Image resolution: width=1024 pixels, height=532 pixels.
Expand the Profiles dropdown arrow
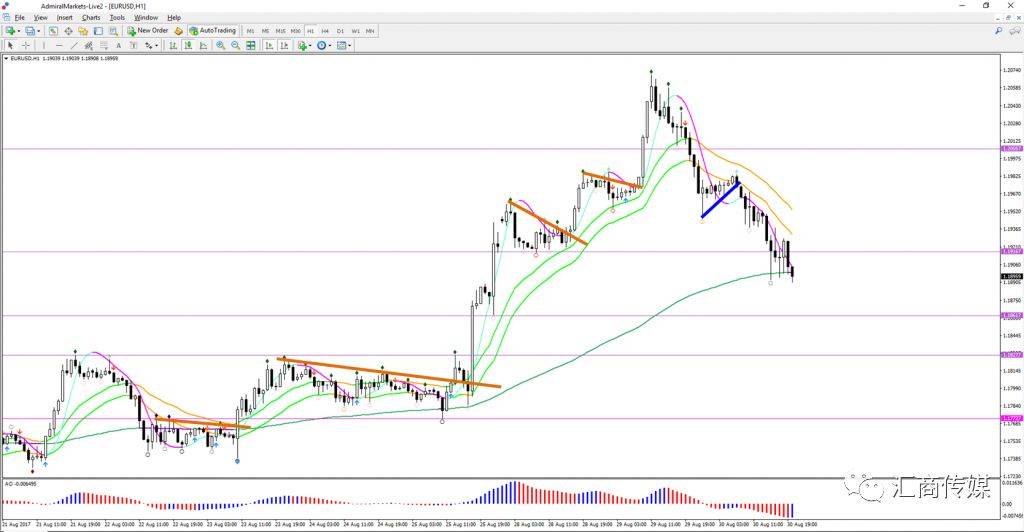point(39,31)
